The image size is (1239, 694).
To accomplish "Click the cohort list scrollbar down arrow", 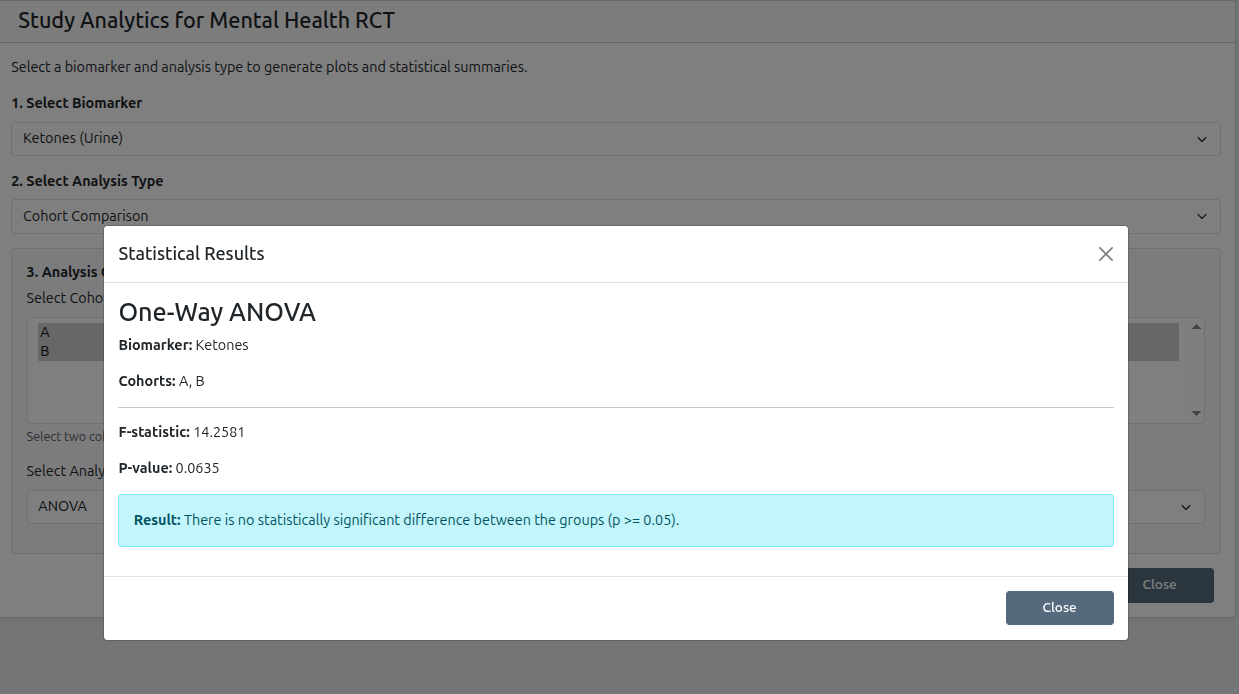I will [x=1196, y=413].
